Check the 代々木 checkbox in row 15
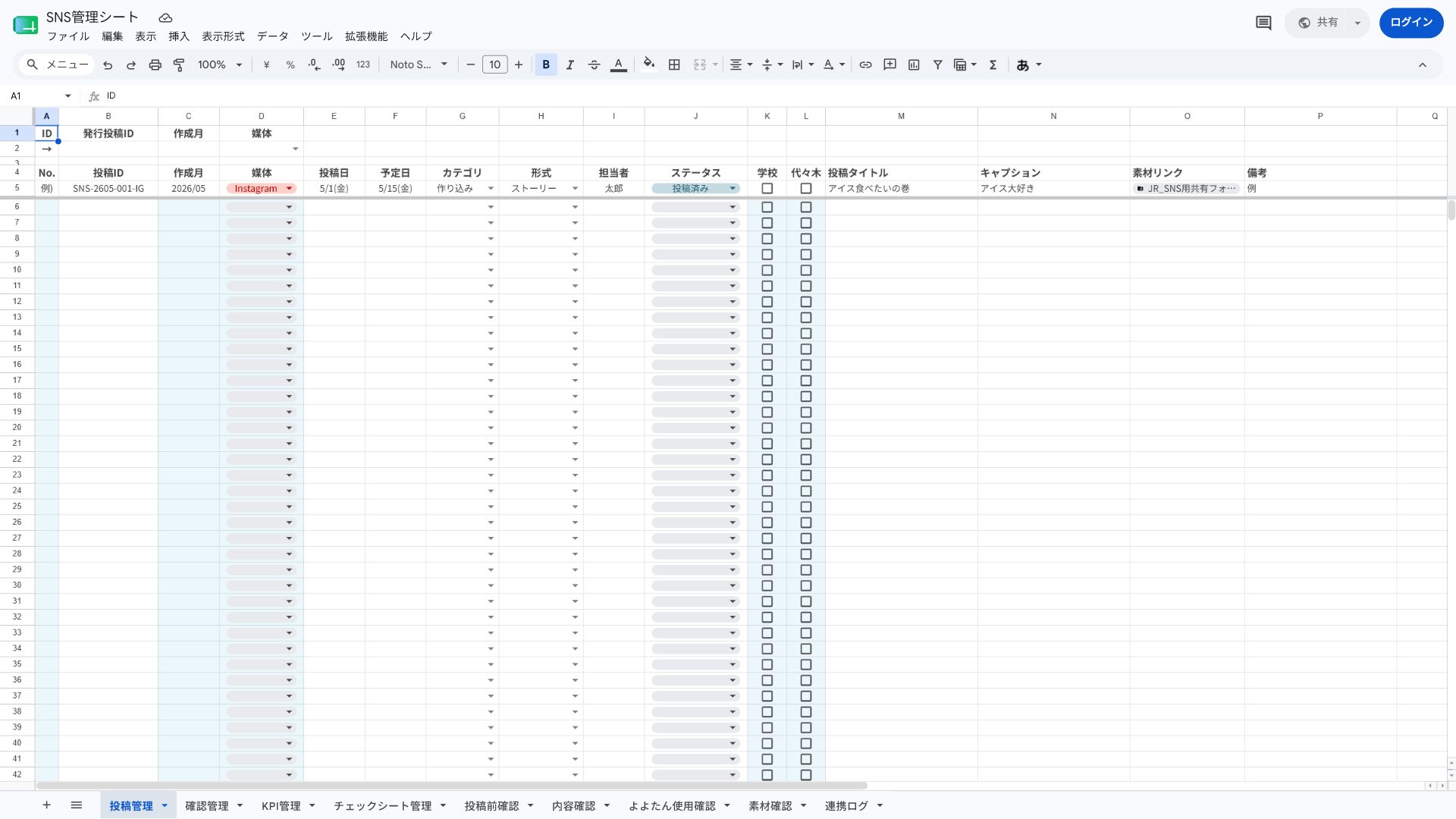 pyautogui.click(x=806, y=349)
